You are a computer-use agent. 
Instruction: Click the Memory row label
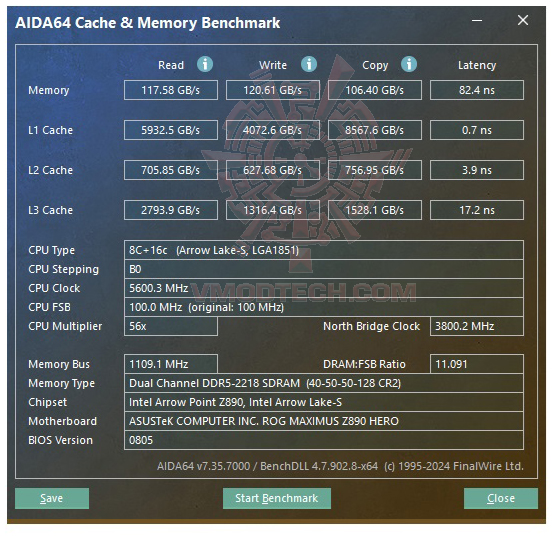tap(49, 90)
